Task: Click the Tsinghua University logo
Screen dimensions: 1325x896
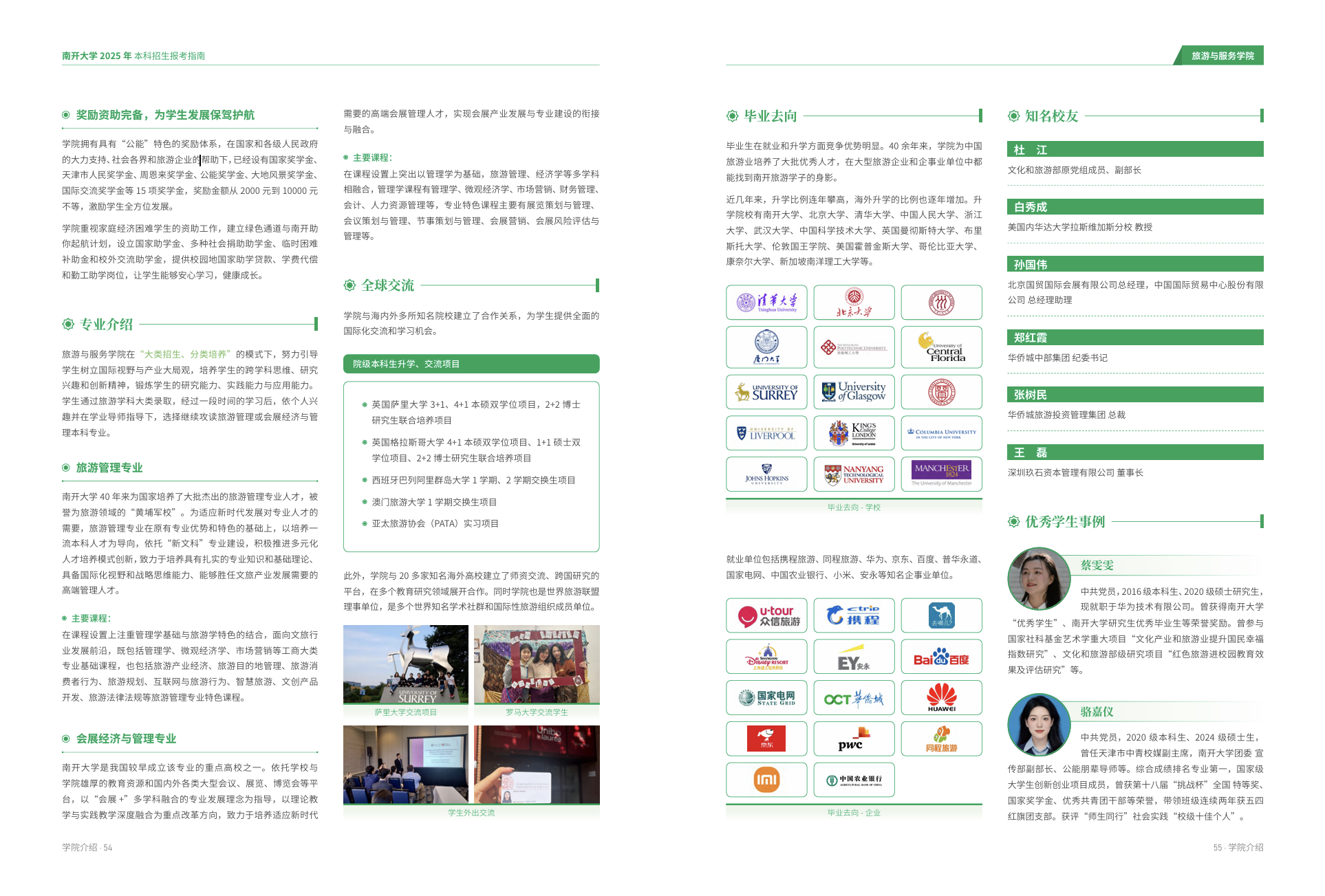Action: click(x=766, y=303)
